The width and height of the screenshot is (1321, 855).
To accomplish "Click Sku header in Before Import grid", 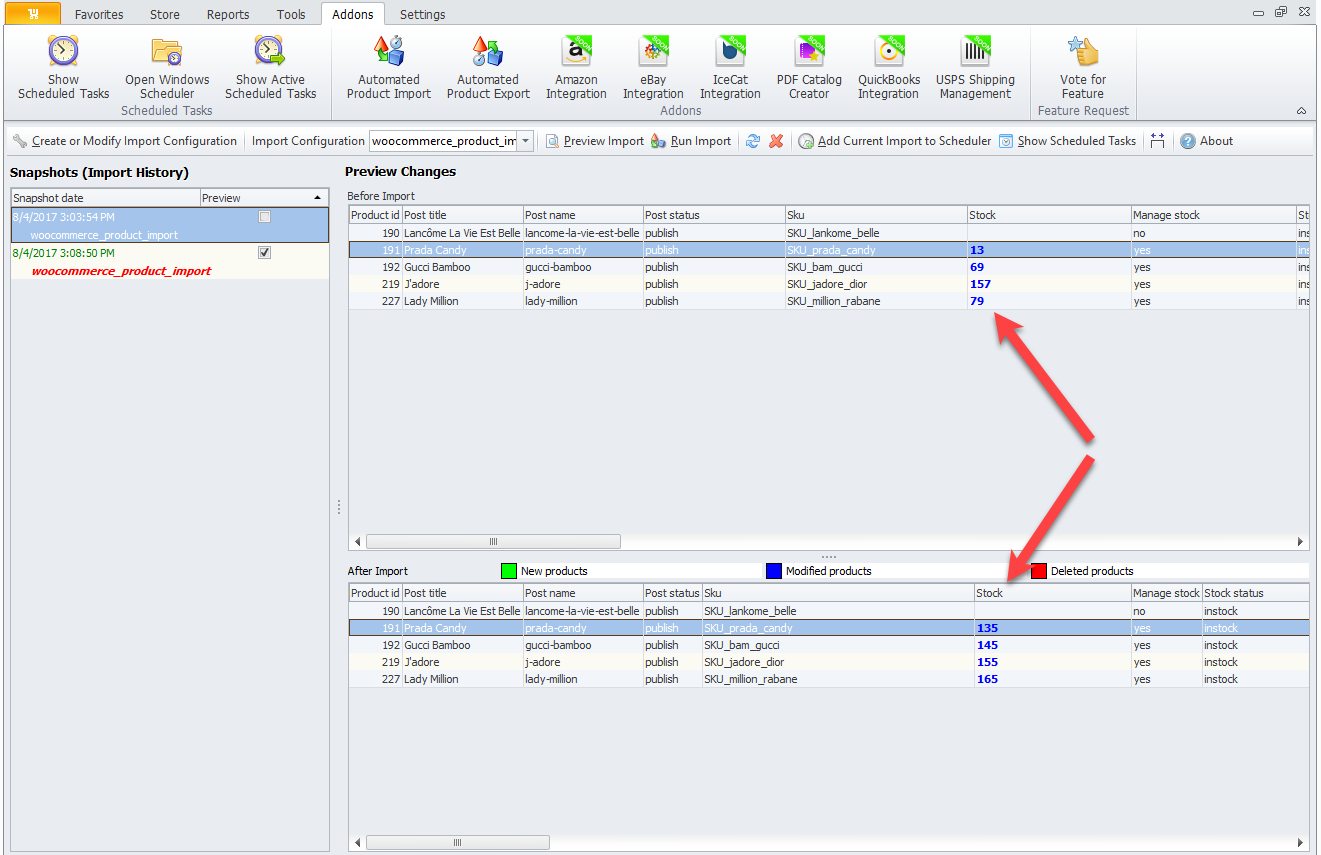I will pyautogui.click(x=875, y=215).
